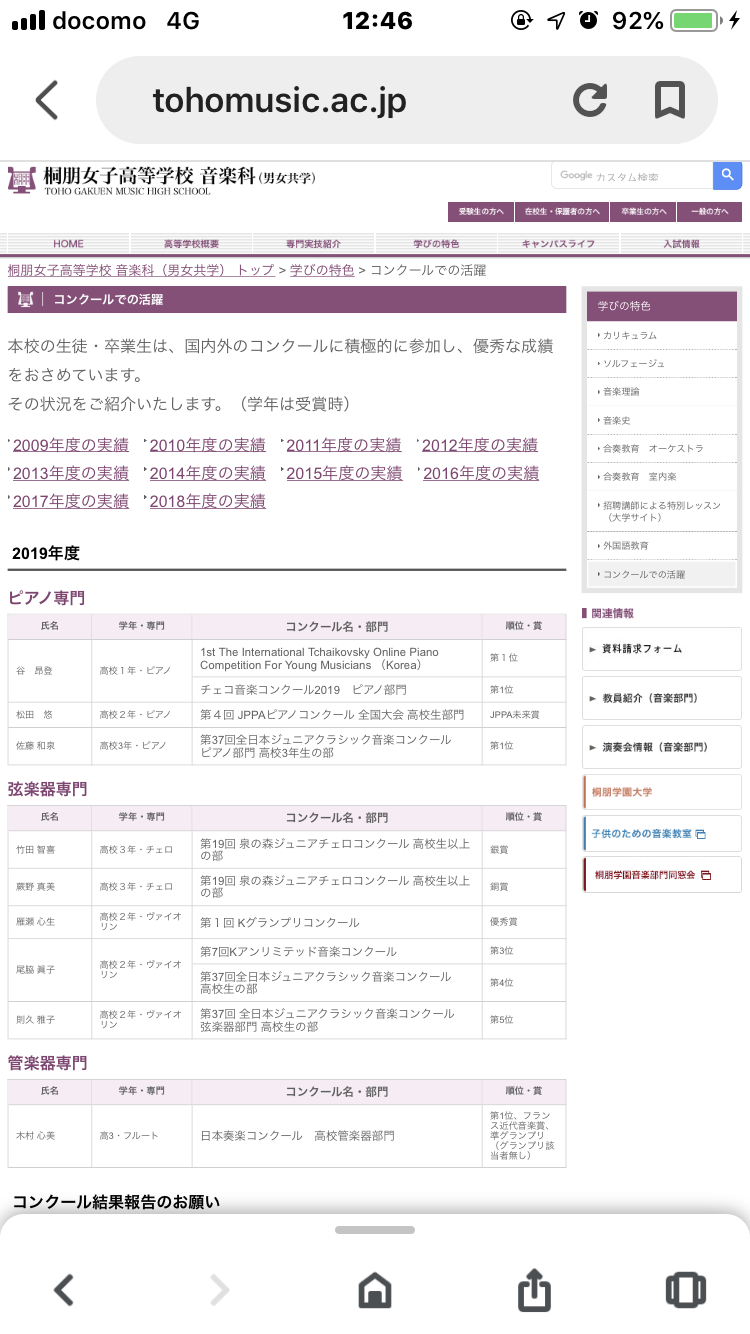Select 専門実技紹介 in the navigation bar
The height and width of the screenshot is (1334, 750).
click(313, 244)
